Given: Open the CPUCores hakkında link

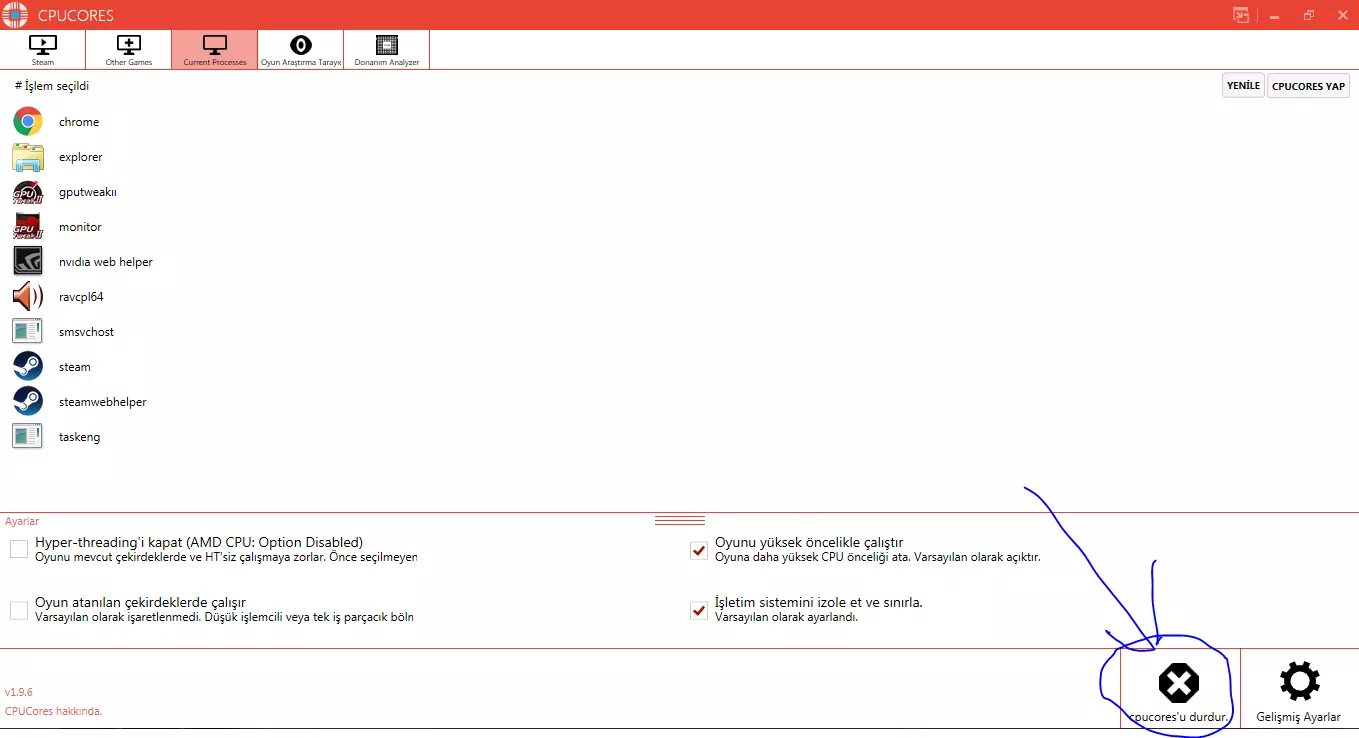Looking at the screenshot, I should pyautogui.click(x=54, y=711).
